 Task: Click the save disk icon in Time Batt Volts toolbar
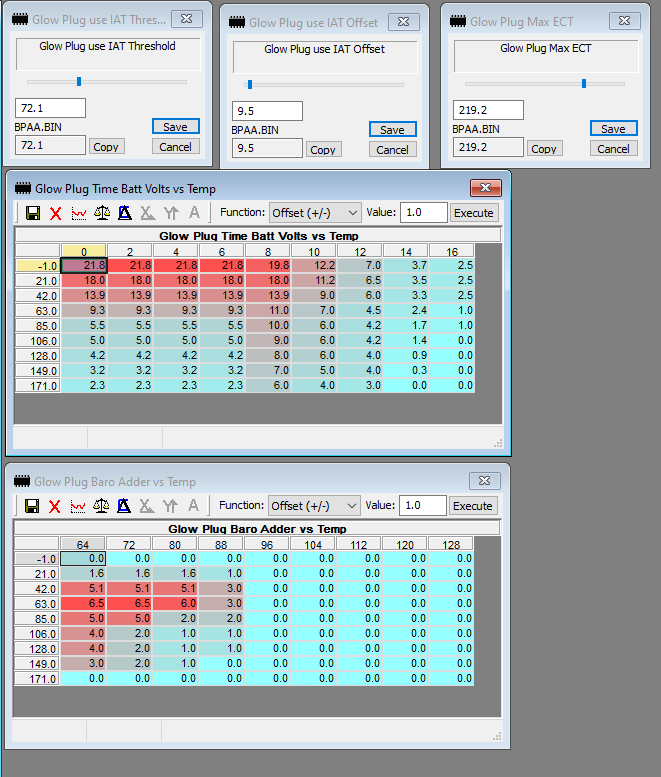(x=32, y=213)
